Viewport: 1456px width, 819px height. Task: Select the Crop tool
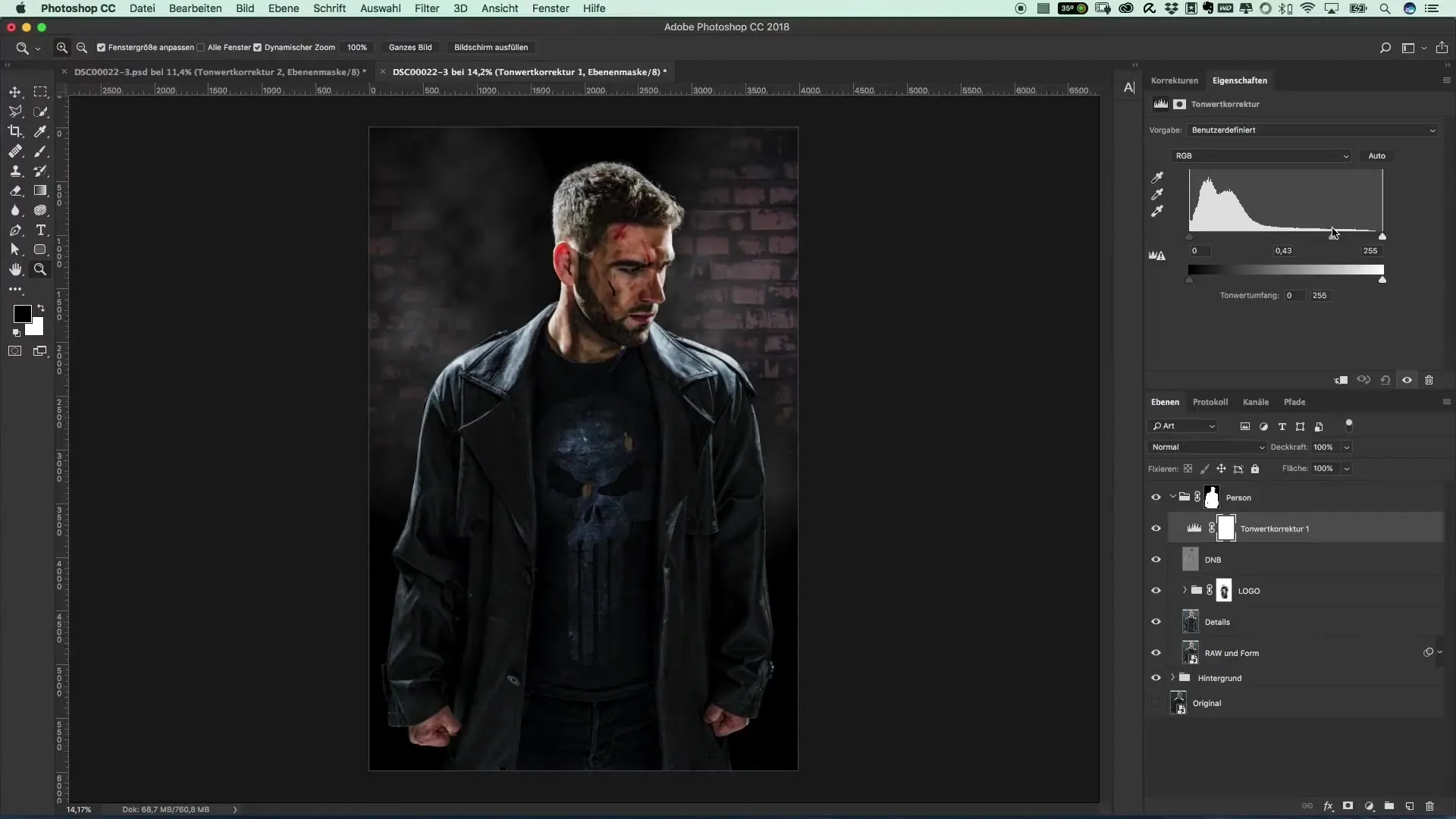tap(15, 131)
